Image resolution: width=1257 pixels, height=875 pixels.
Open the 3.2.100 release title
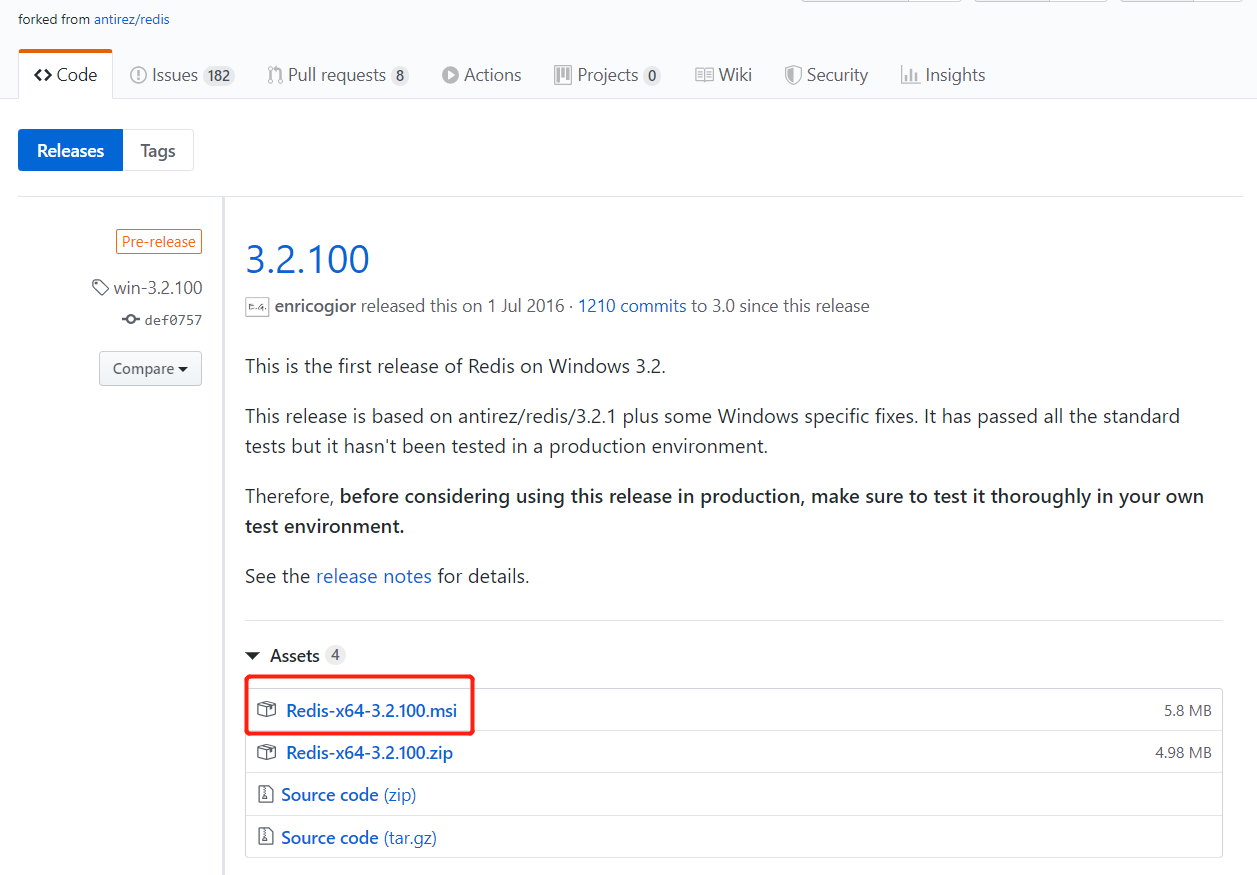(308, 259)
